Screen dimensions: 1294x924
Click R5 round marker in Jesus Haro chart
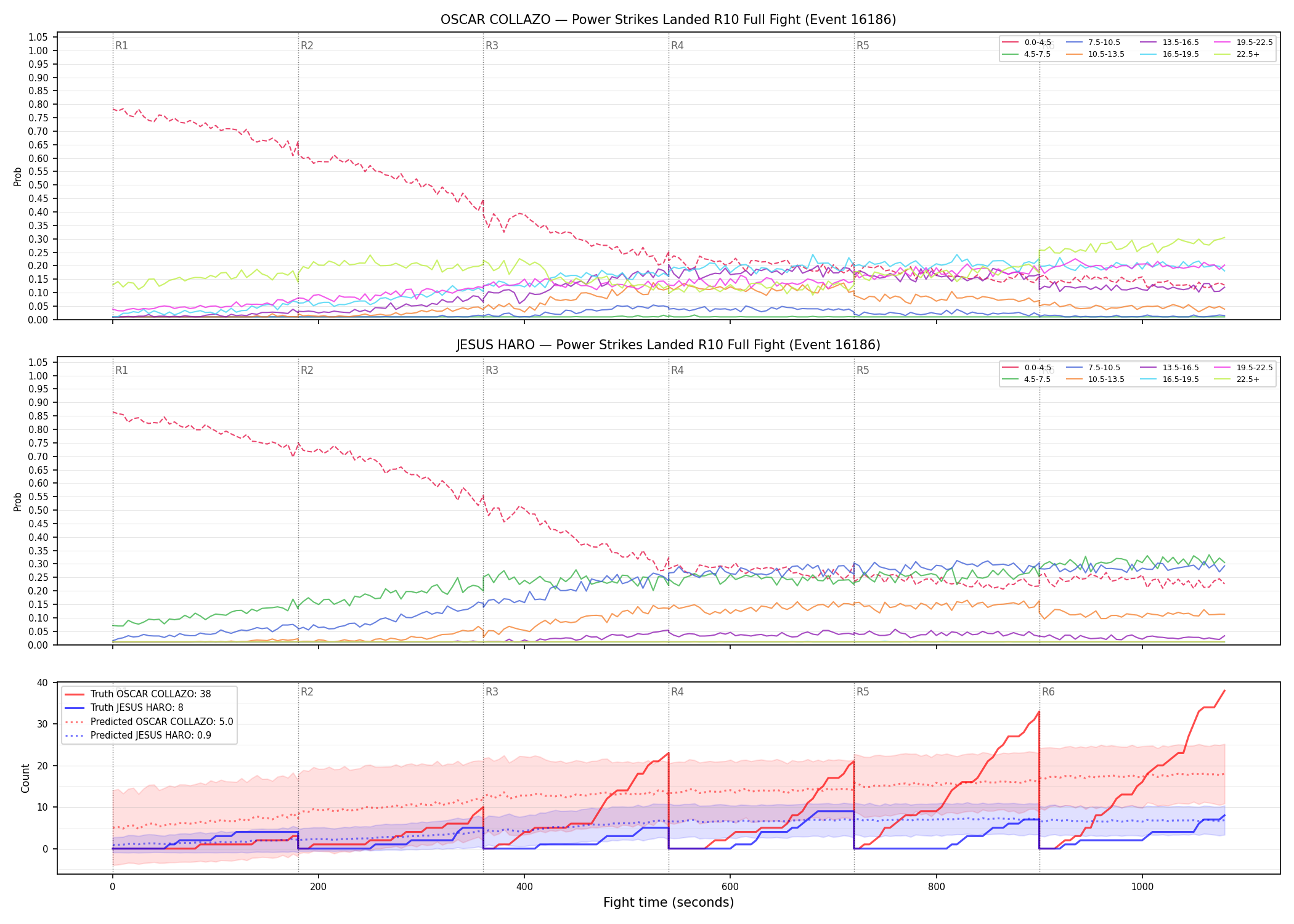click(863, 370)
